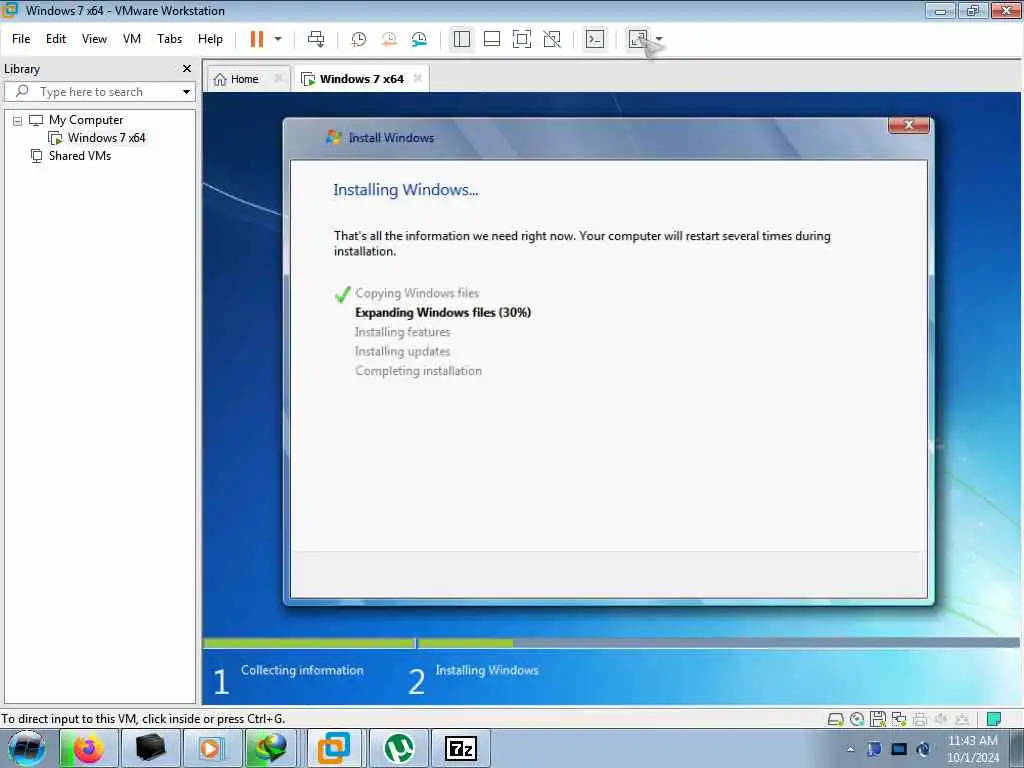Open the Help menu
Viewport: 1024px width, 768px height.
point(210,39)
